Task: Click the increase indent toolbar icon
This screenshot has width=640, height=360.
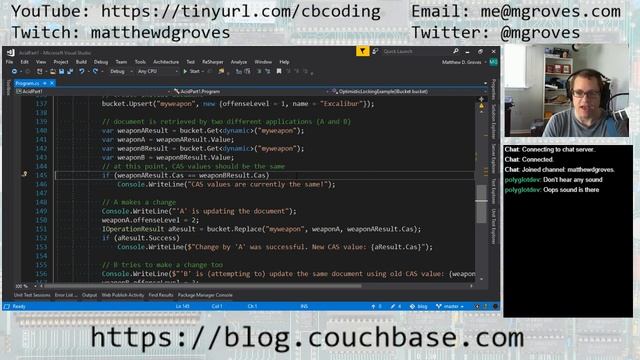Action: [x=247, y=71]
